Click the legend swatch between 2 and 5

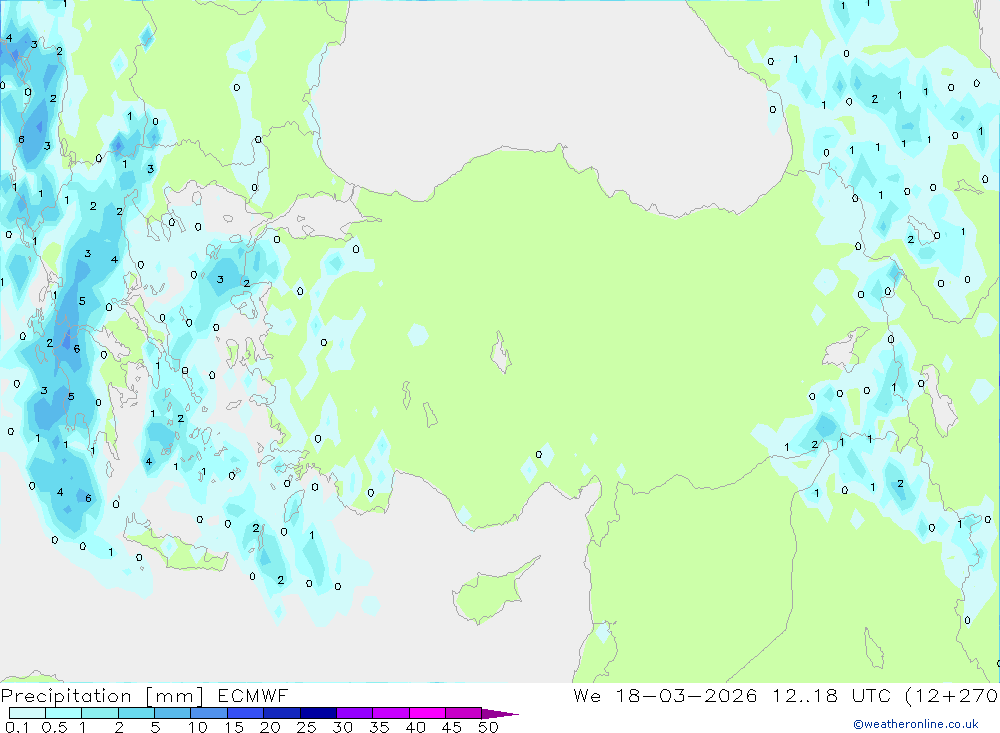(x=136, y=713)
